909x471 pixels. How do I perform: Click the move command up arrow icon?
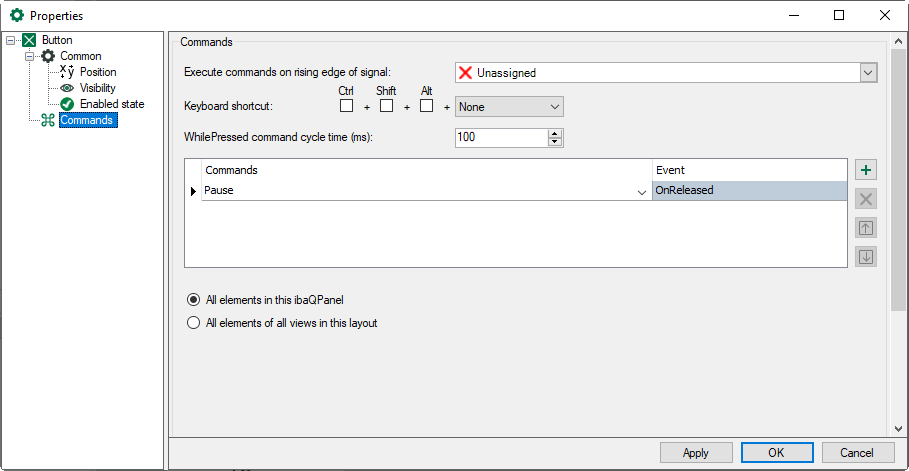[866, 228]
